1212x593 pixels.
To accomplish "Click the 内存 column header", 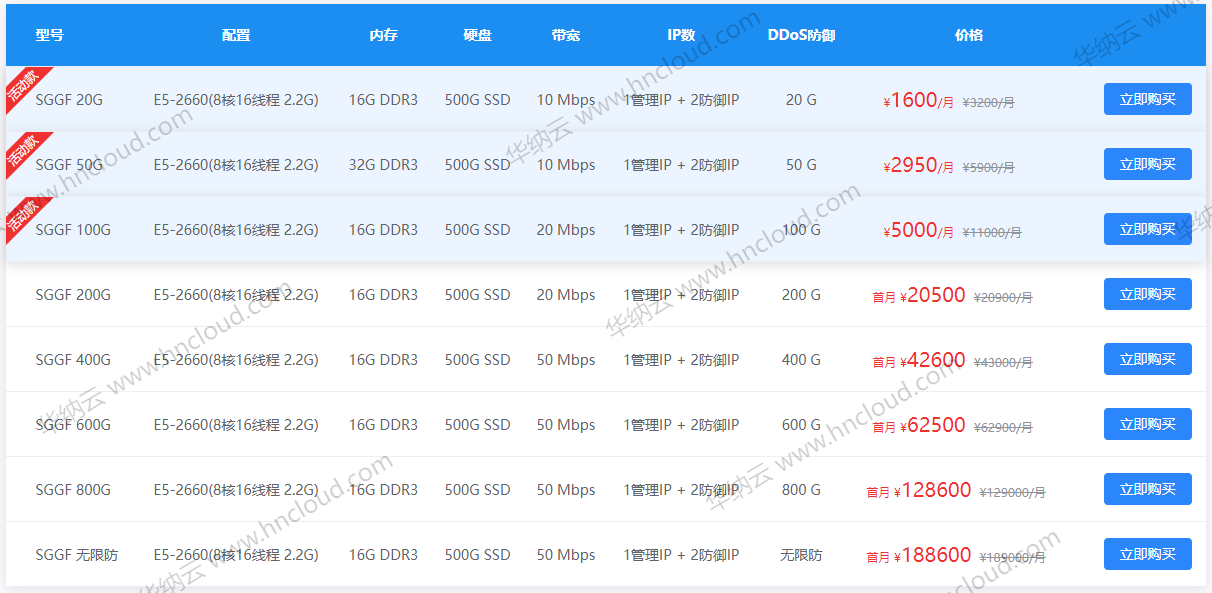I will click(x=383, y=35).
